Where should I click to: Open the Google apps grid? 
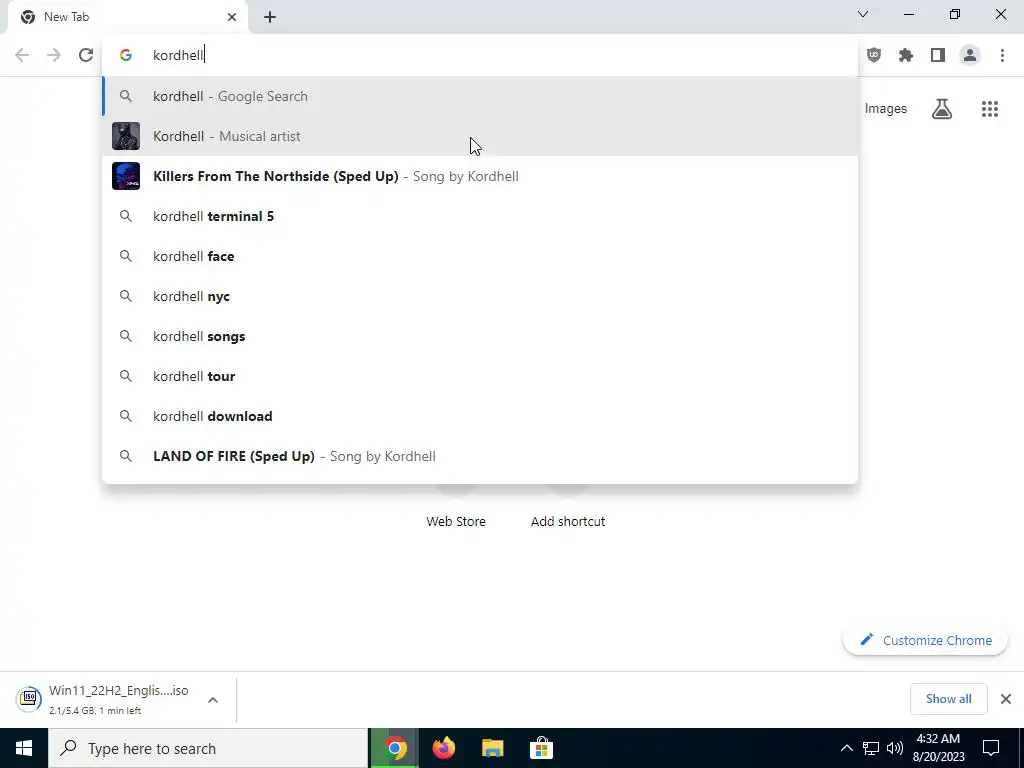990,108
